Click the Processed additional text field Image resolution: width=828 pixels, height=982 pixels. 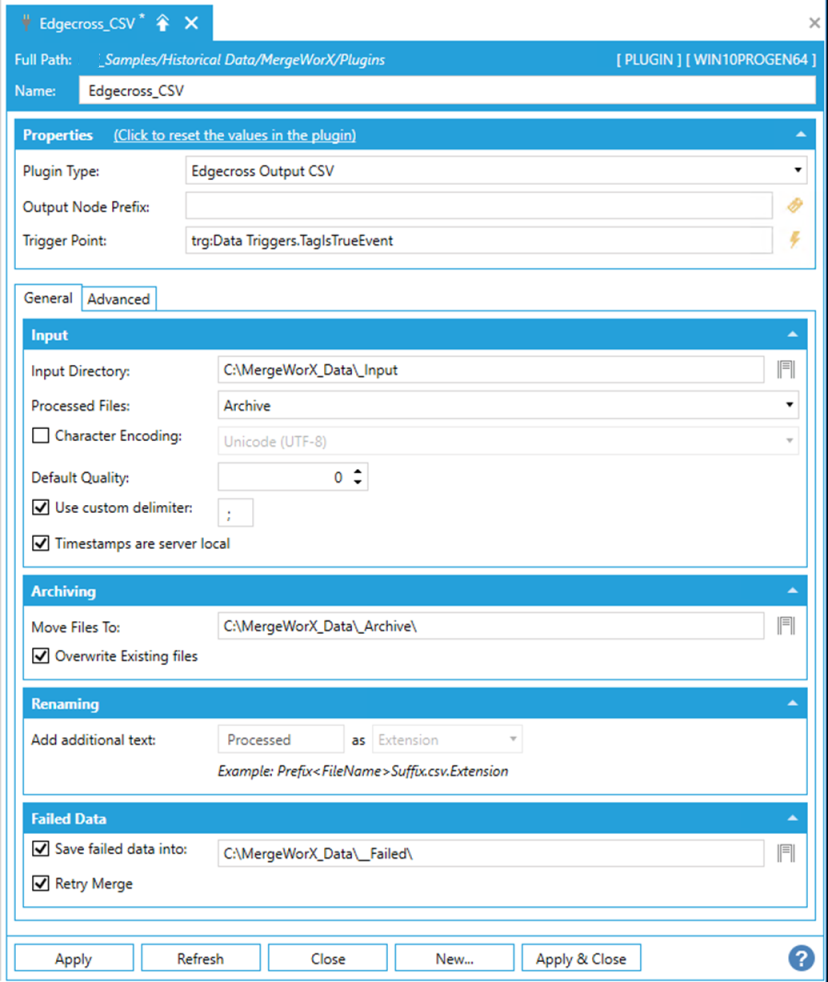pos(281,739)
